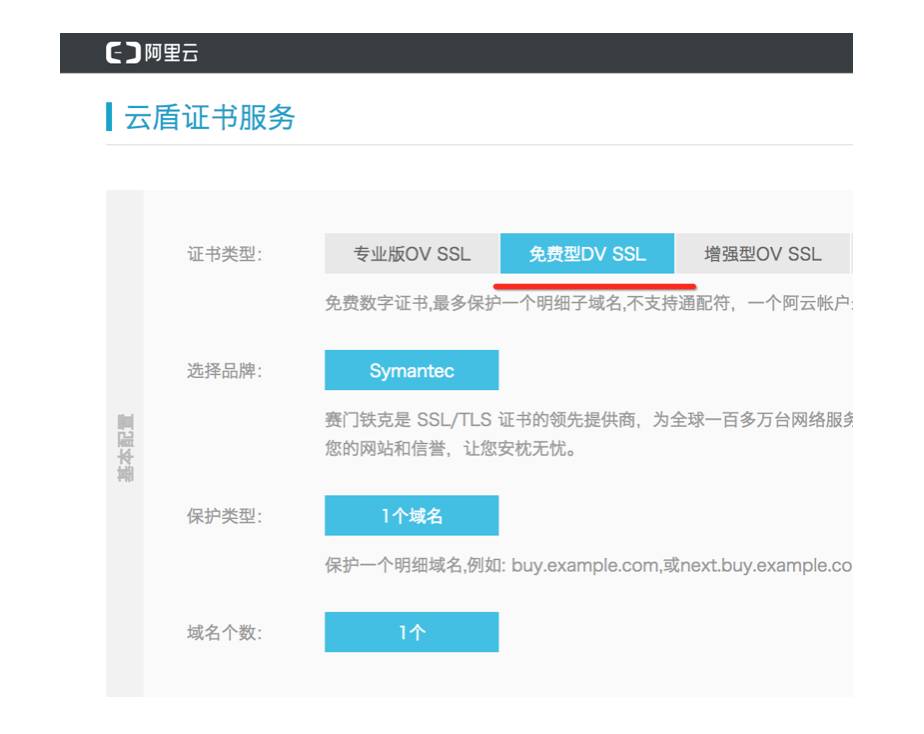
Task: Click the 证书类型 label
Action: click(x=225, y=254)
